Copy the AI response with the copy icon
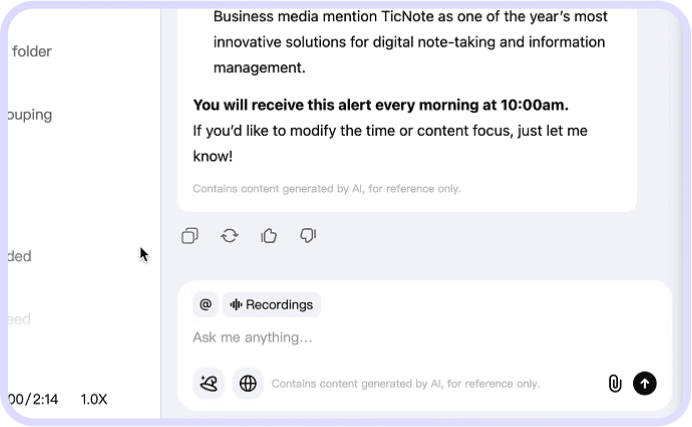Screen dimensions: 692x427 tap(190, 236)
